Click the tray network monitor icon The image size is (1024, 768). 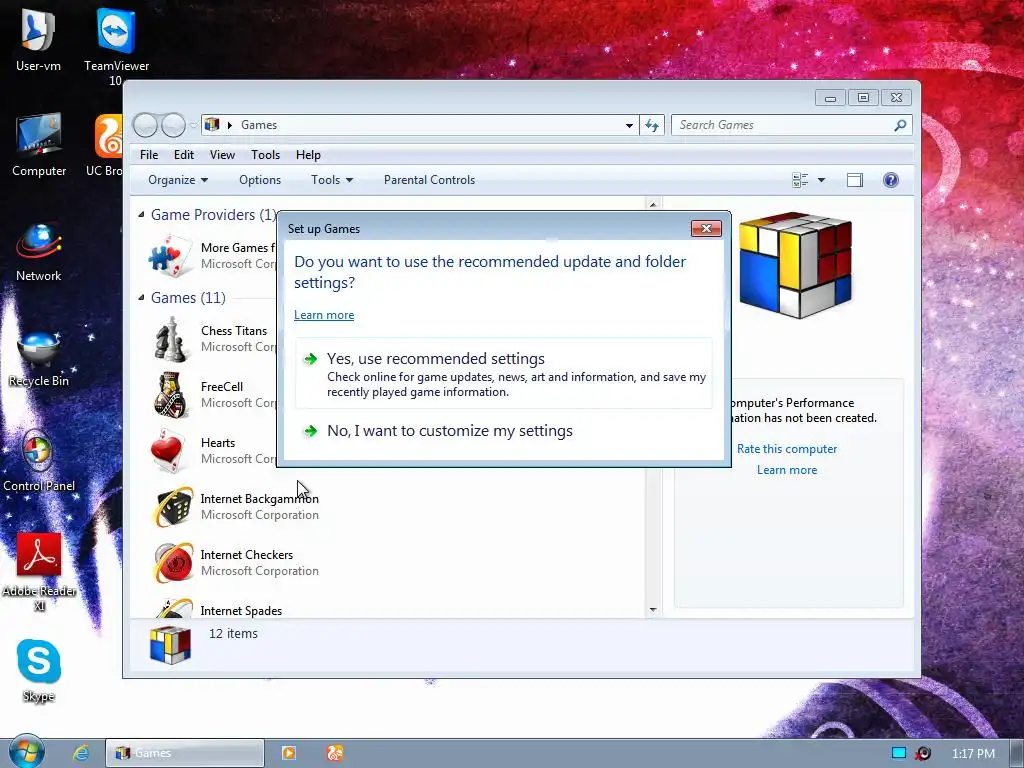tap(899, 753)
